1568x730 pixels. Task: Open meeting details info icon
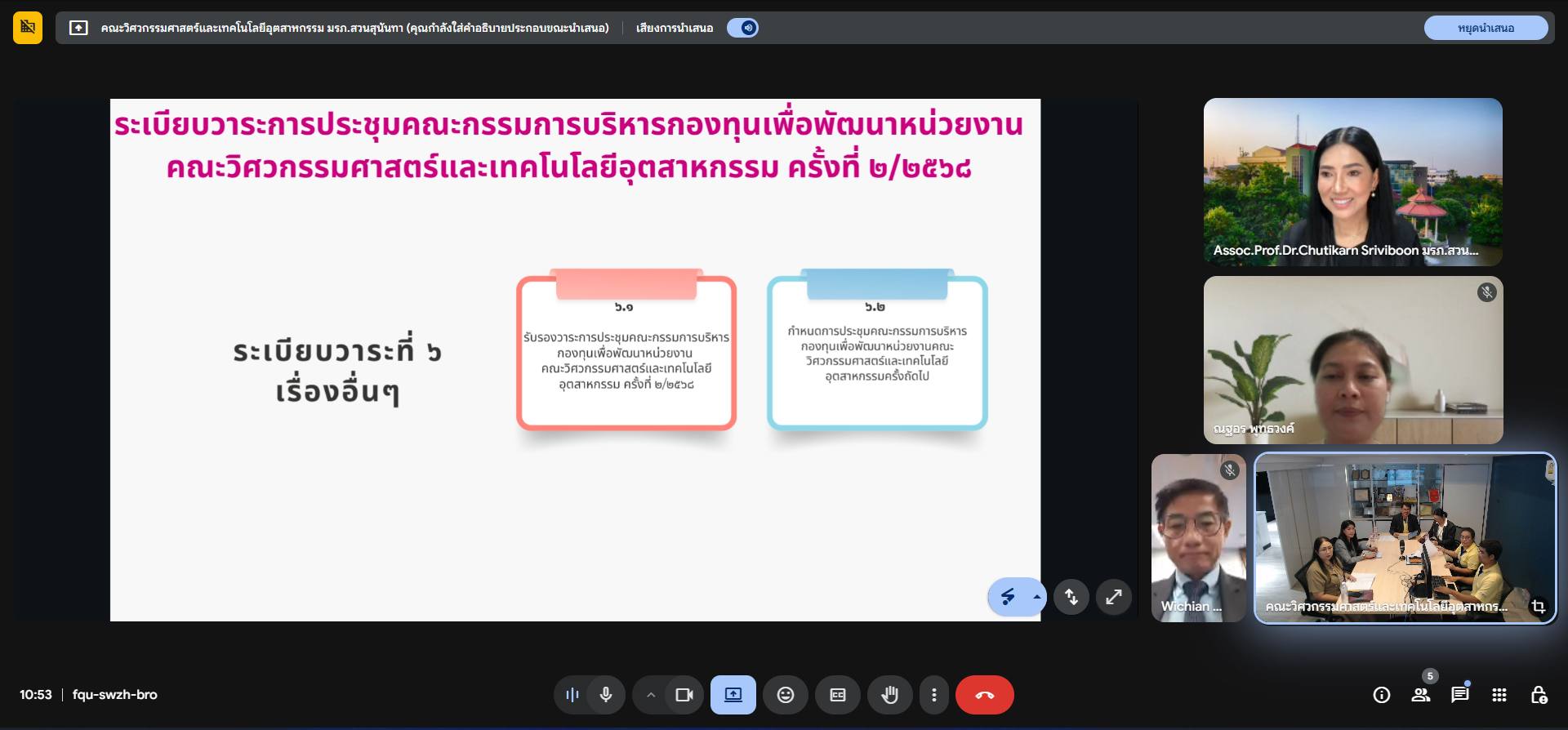click(x=1381, y=695)
